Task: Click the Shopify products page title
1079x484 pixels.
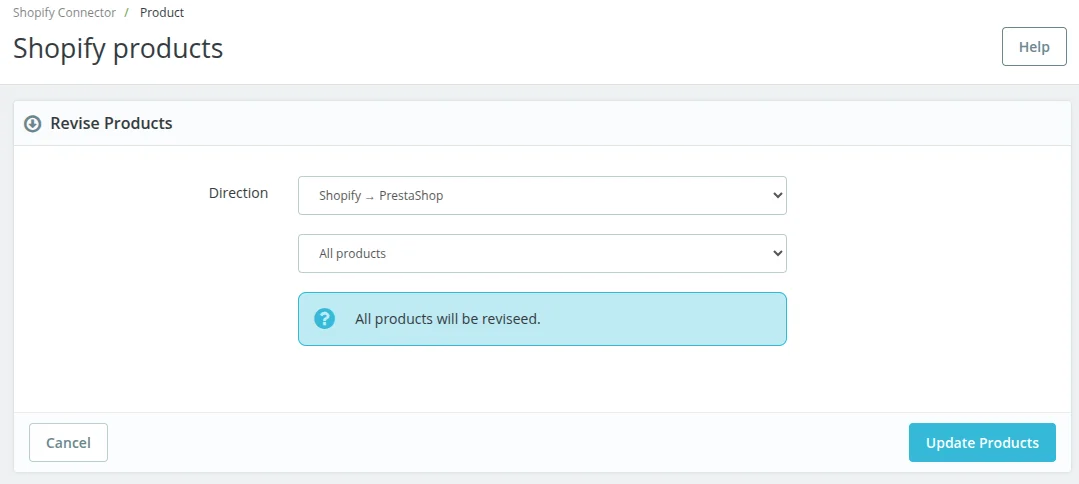Action: click(x=118, y=49)
